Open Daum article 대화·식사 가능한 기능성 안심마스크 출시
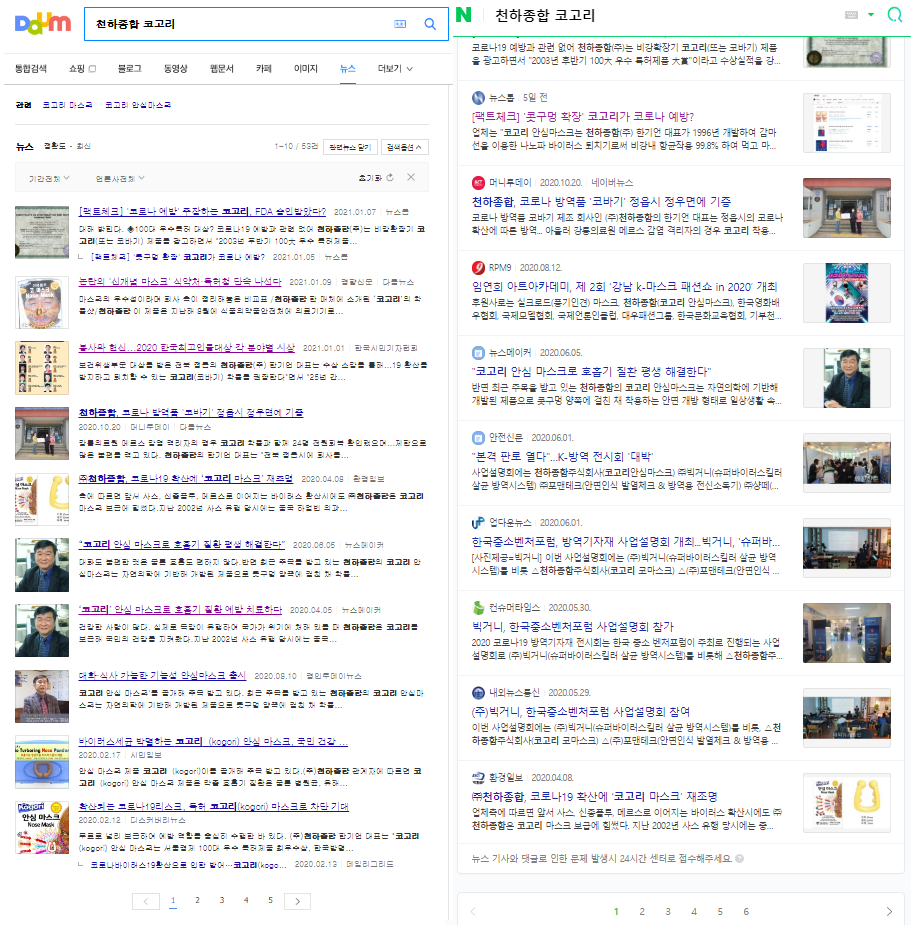This screenshot has width=916, height=930. pos(162,676)
